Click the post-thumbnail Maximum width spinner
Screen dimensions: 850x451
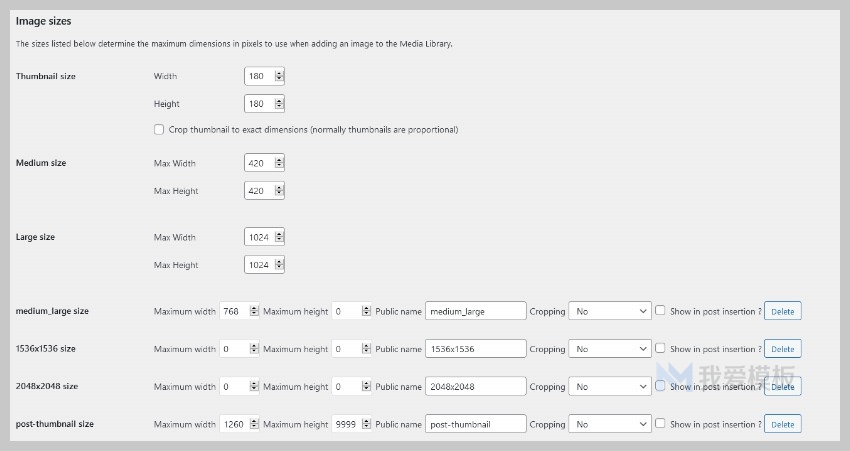click(x=254, y=424)
